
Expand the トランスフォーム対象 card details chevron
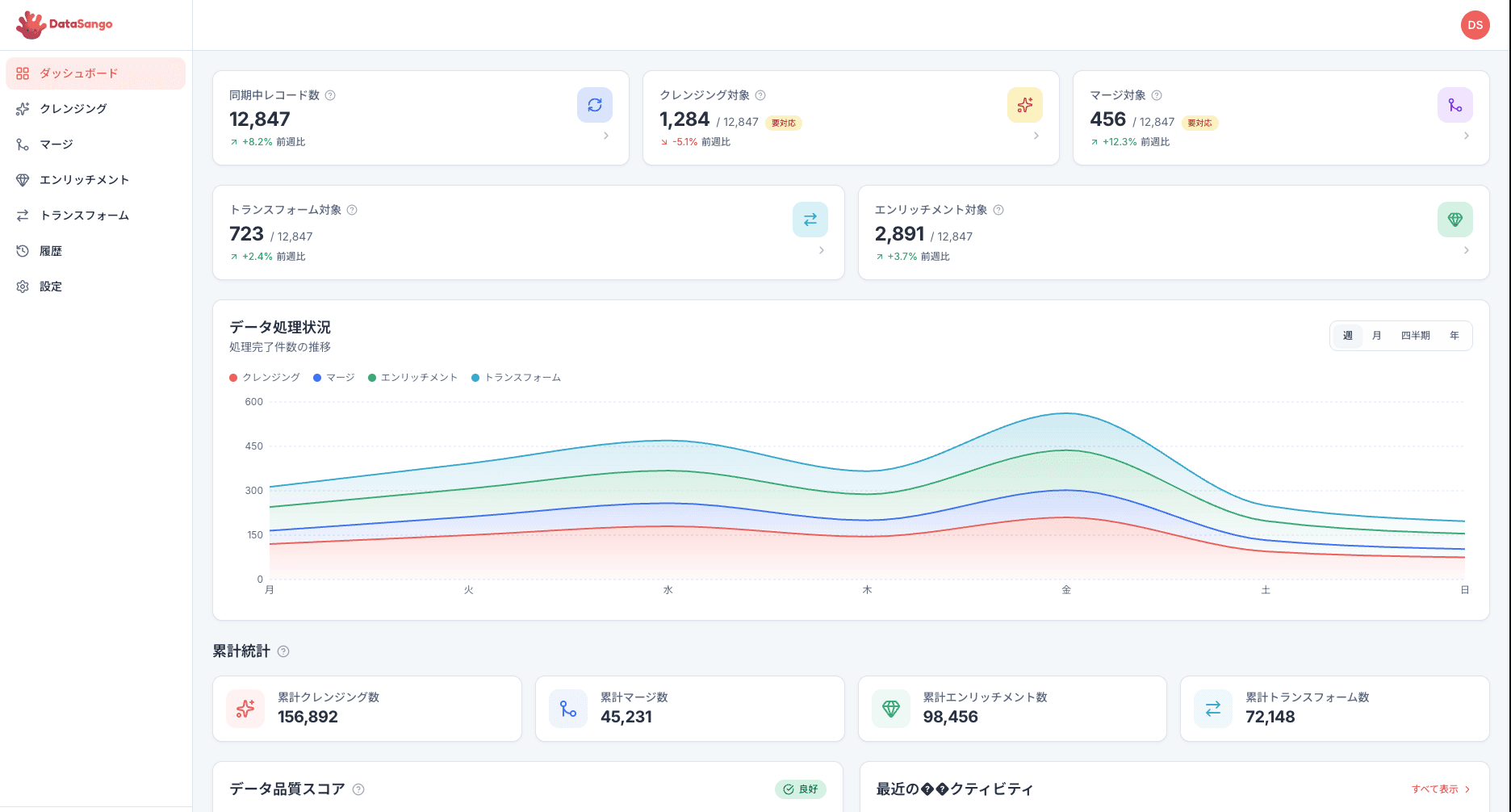click(x=822, y=250)
